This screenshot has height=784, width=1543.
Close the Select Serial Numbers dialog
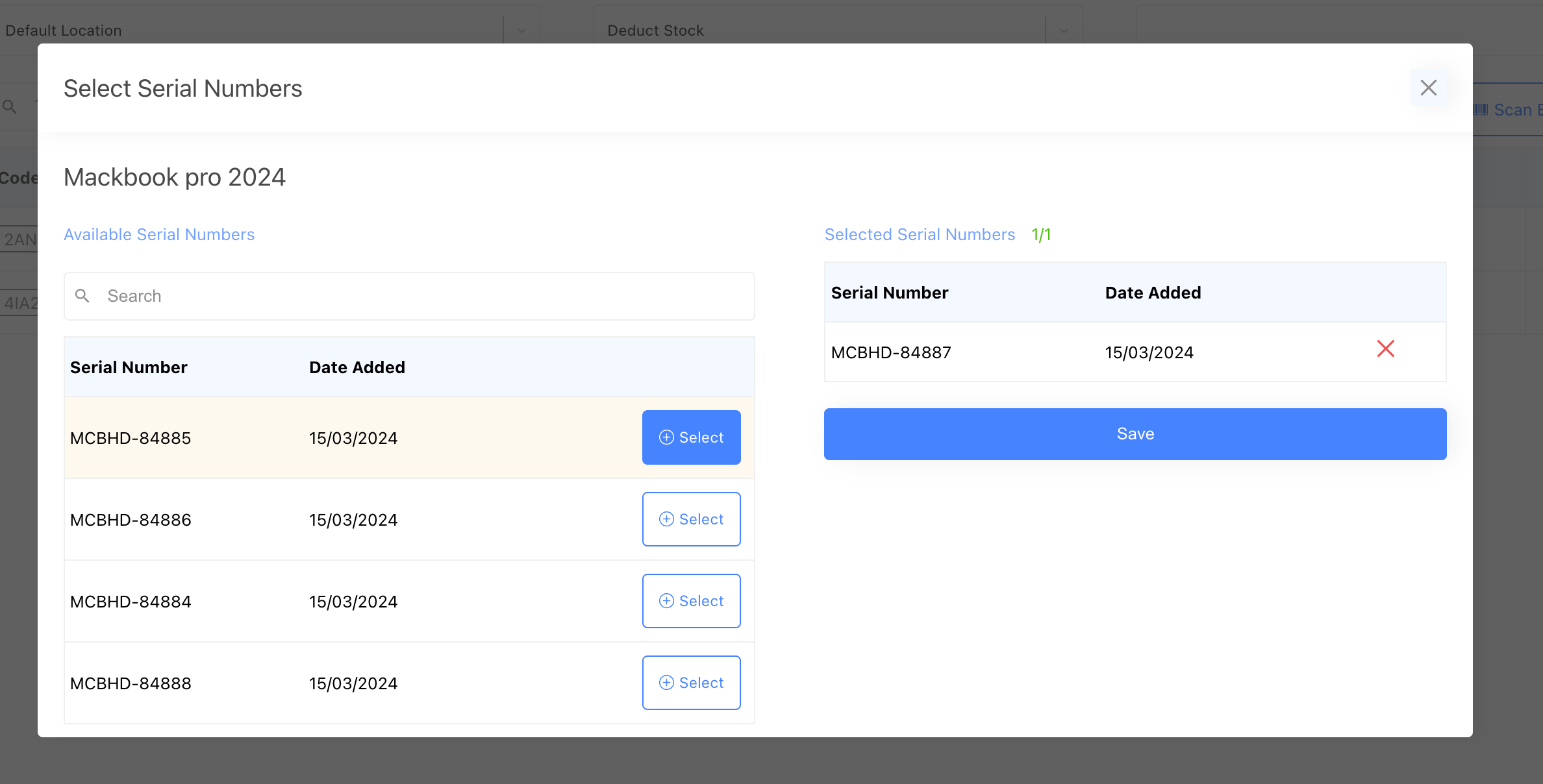tap(1428, 88)
